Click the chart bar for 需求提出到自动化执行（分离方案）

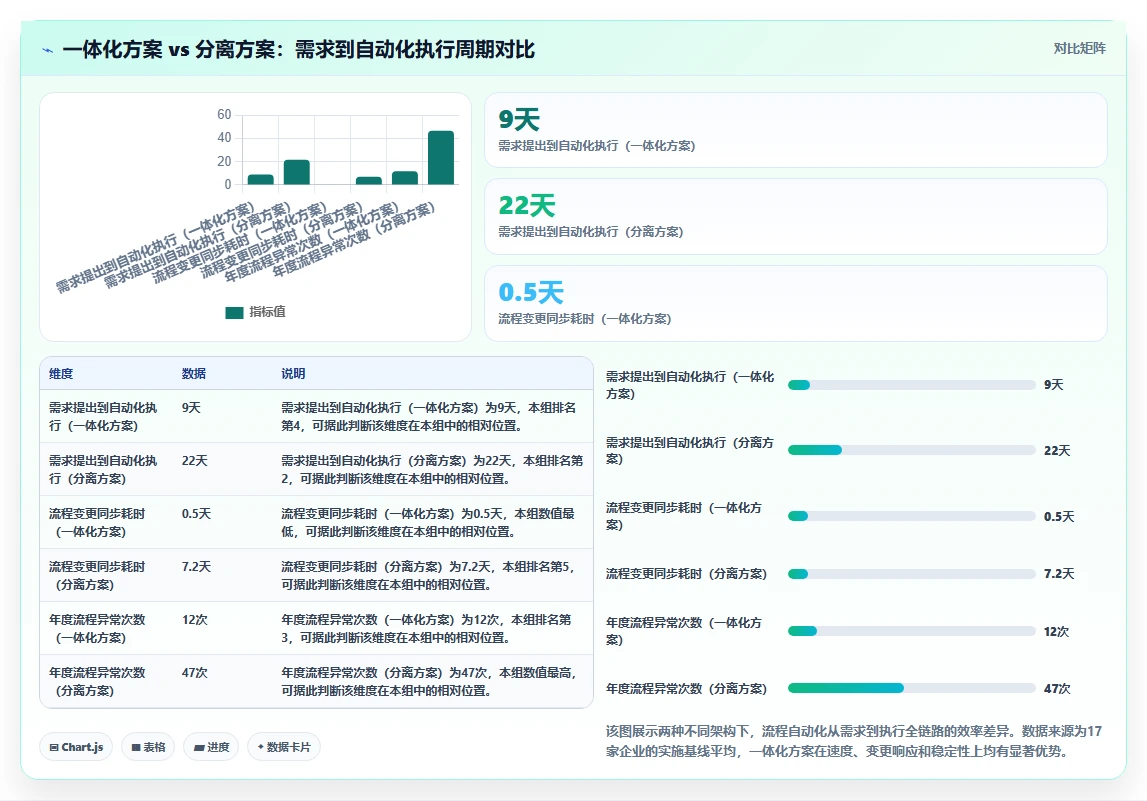click(x=297, y=172)
